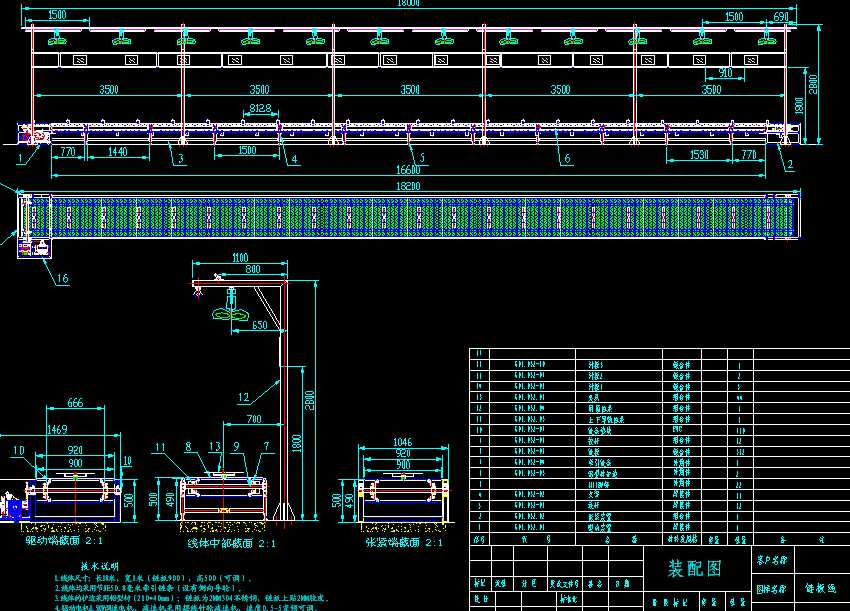The image size is (850, 611).
Task: Click the 650 dimension text
Action: coord(260,325)
